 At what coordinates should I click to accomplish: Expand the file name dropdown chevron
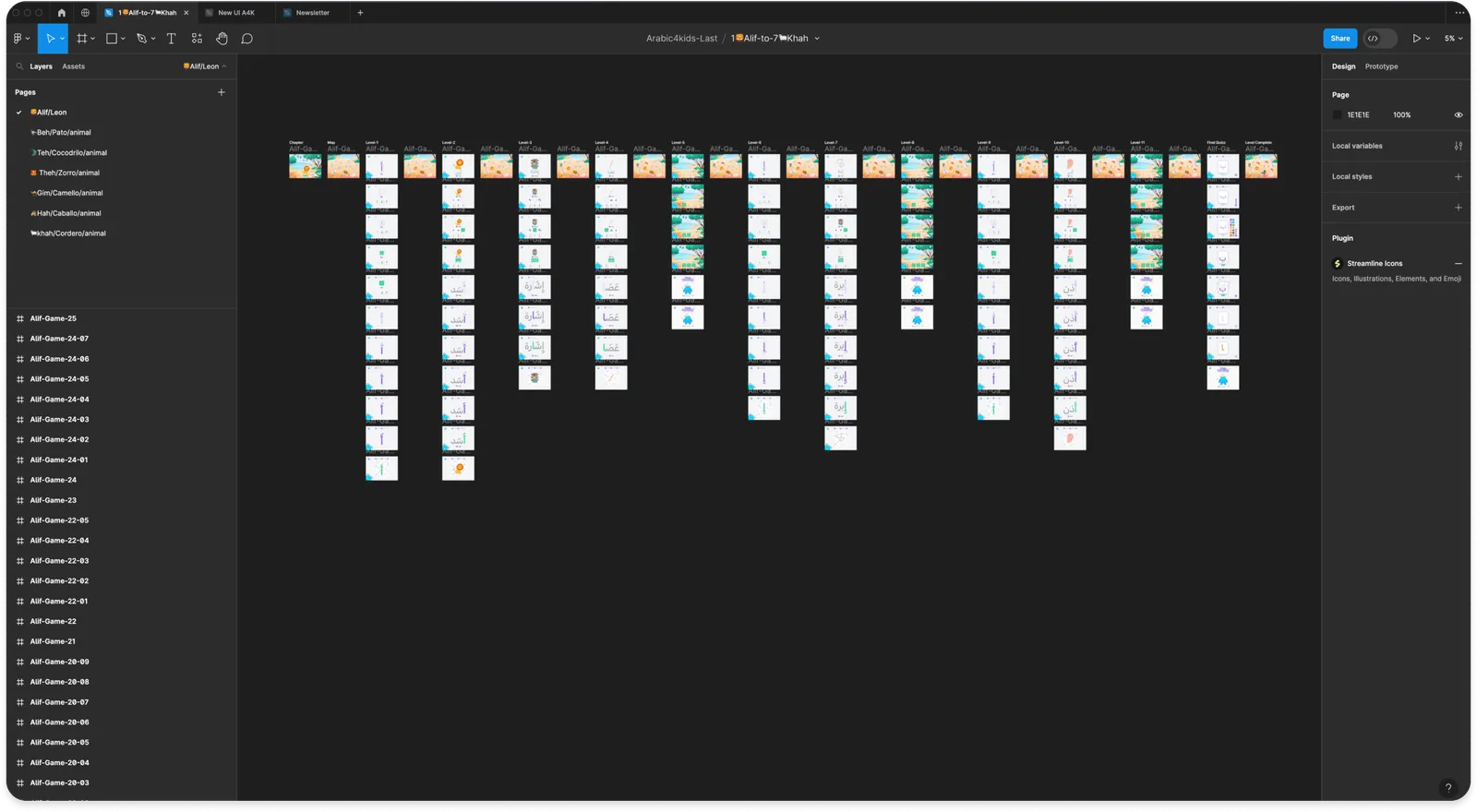tap(817, 39)
